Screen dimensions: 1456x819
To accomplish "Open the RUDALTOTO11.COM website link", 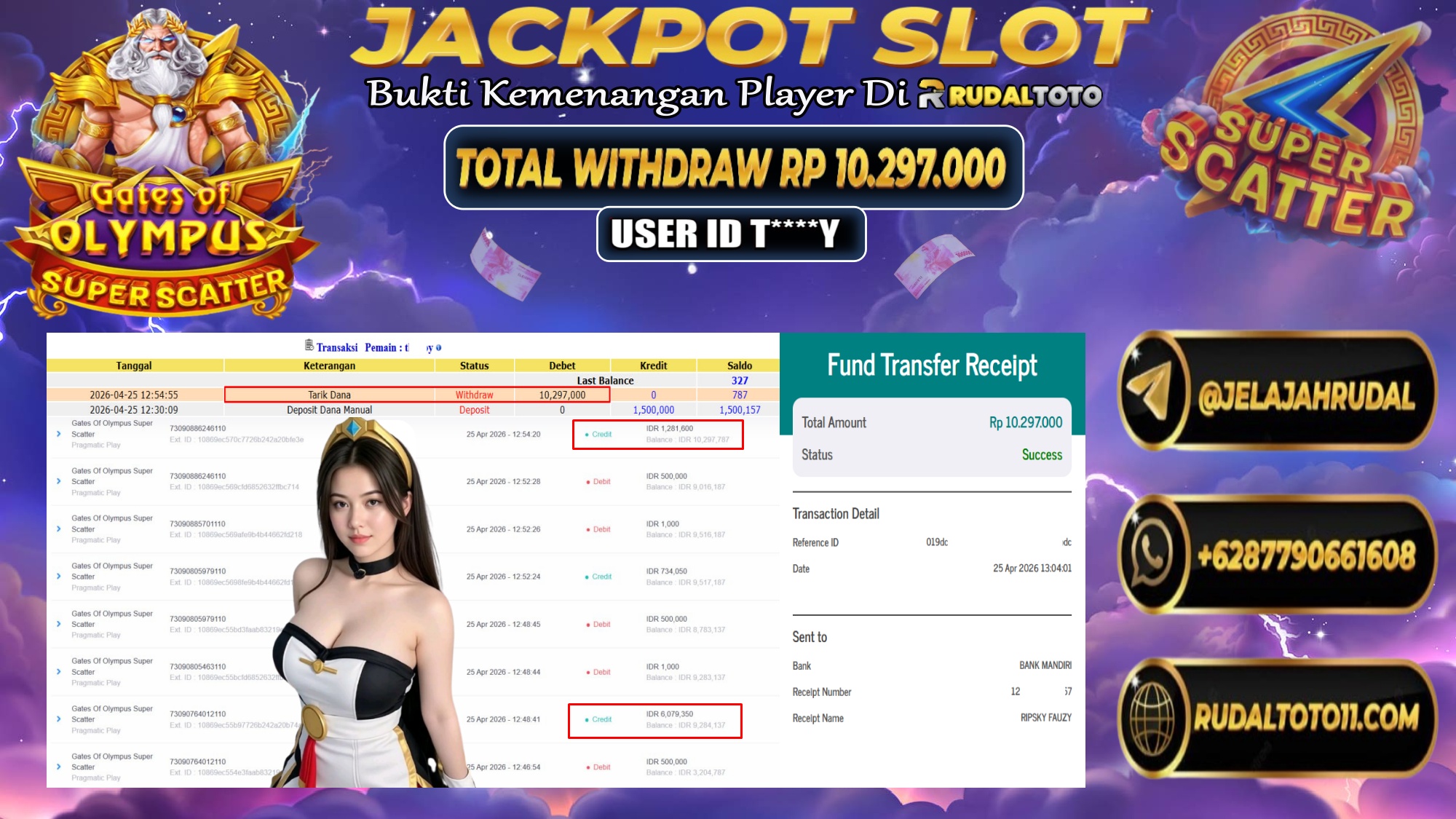I will point(1277,719).
